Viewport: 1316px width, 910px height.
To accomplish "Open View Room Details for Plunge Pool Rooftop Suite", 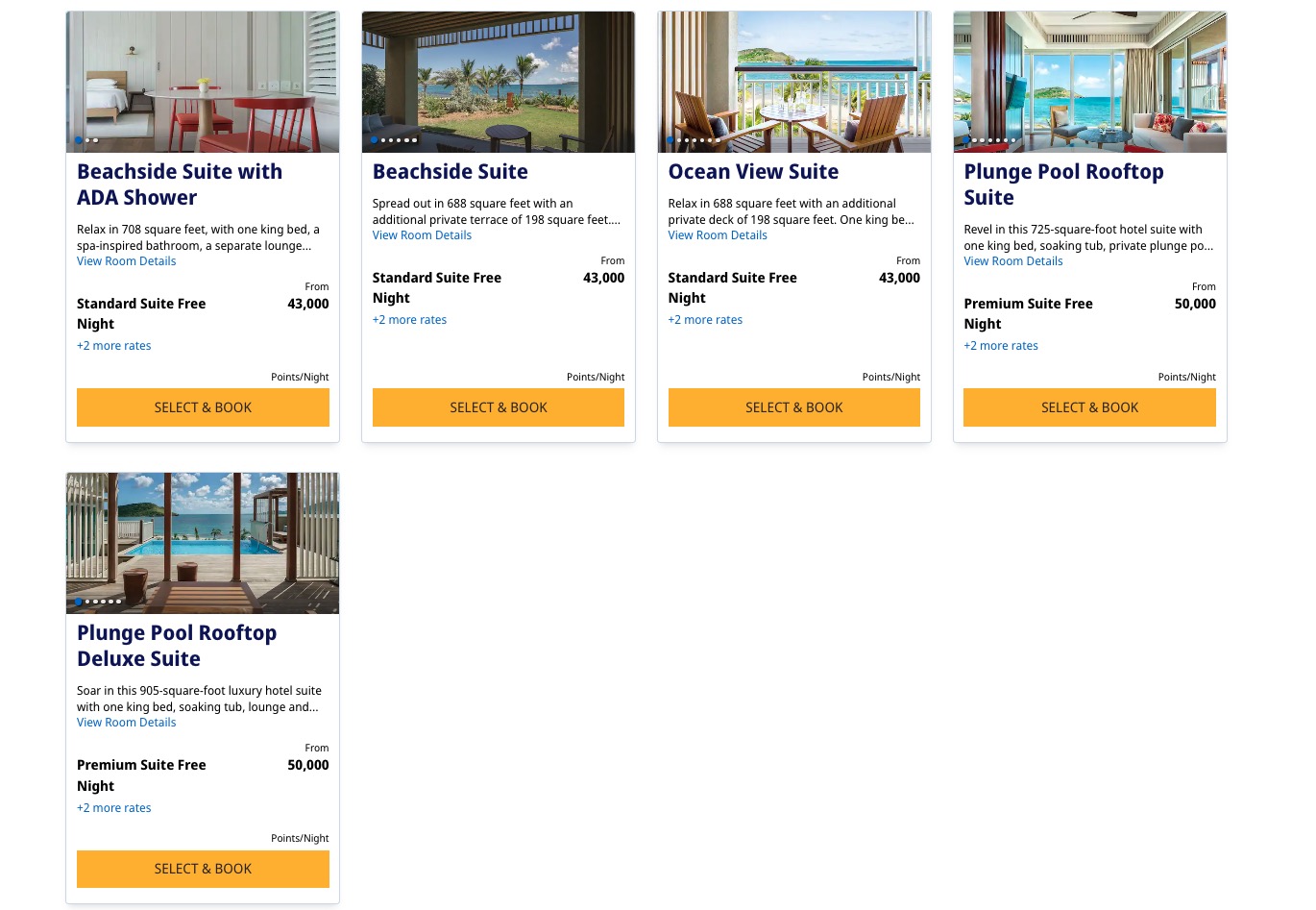I will click(1013, 260).
